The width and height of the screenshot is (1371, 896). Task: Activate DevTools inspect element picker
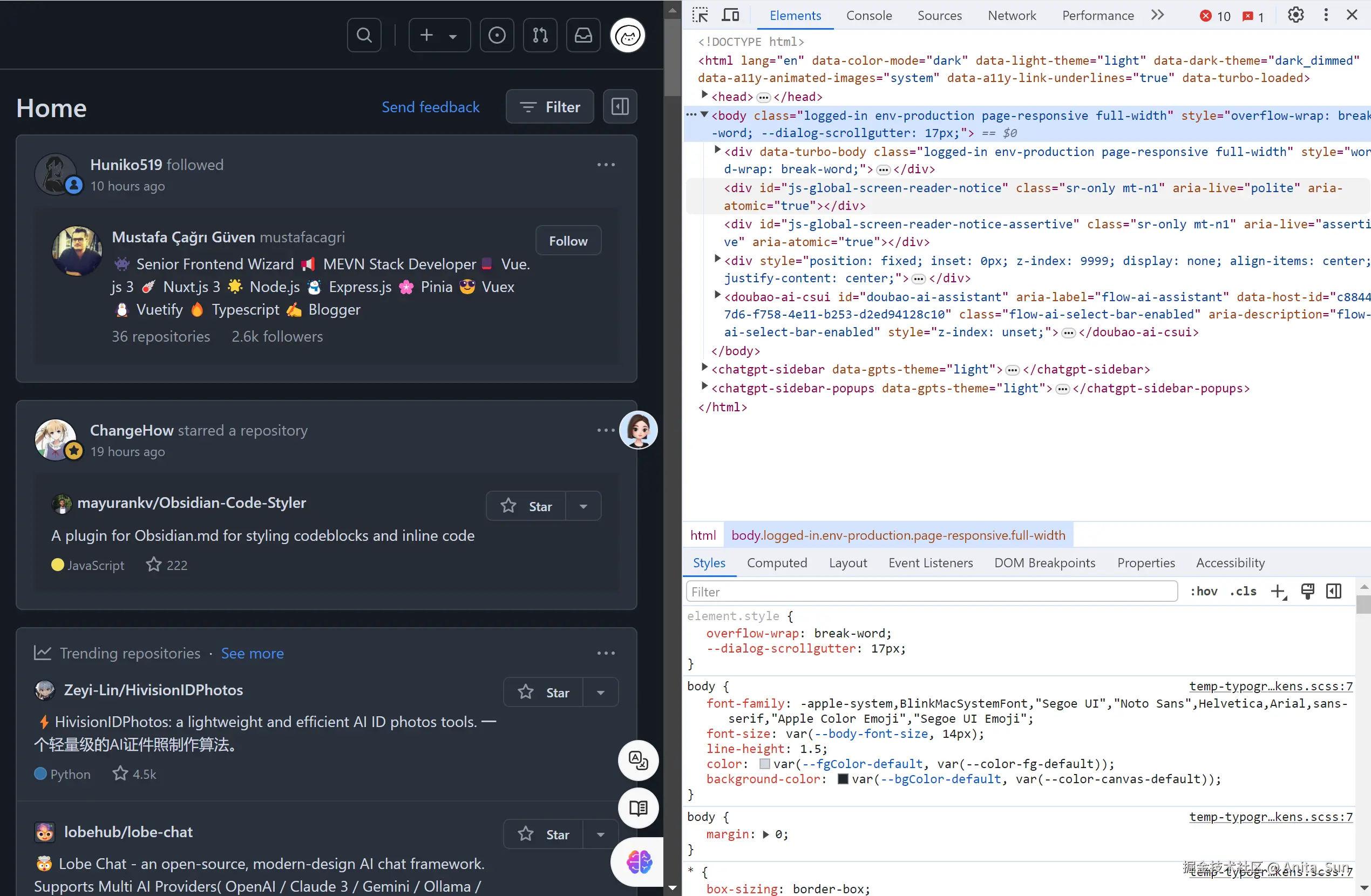tap(700, 15)
